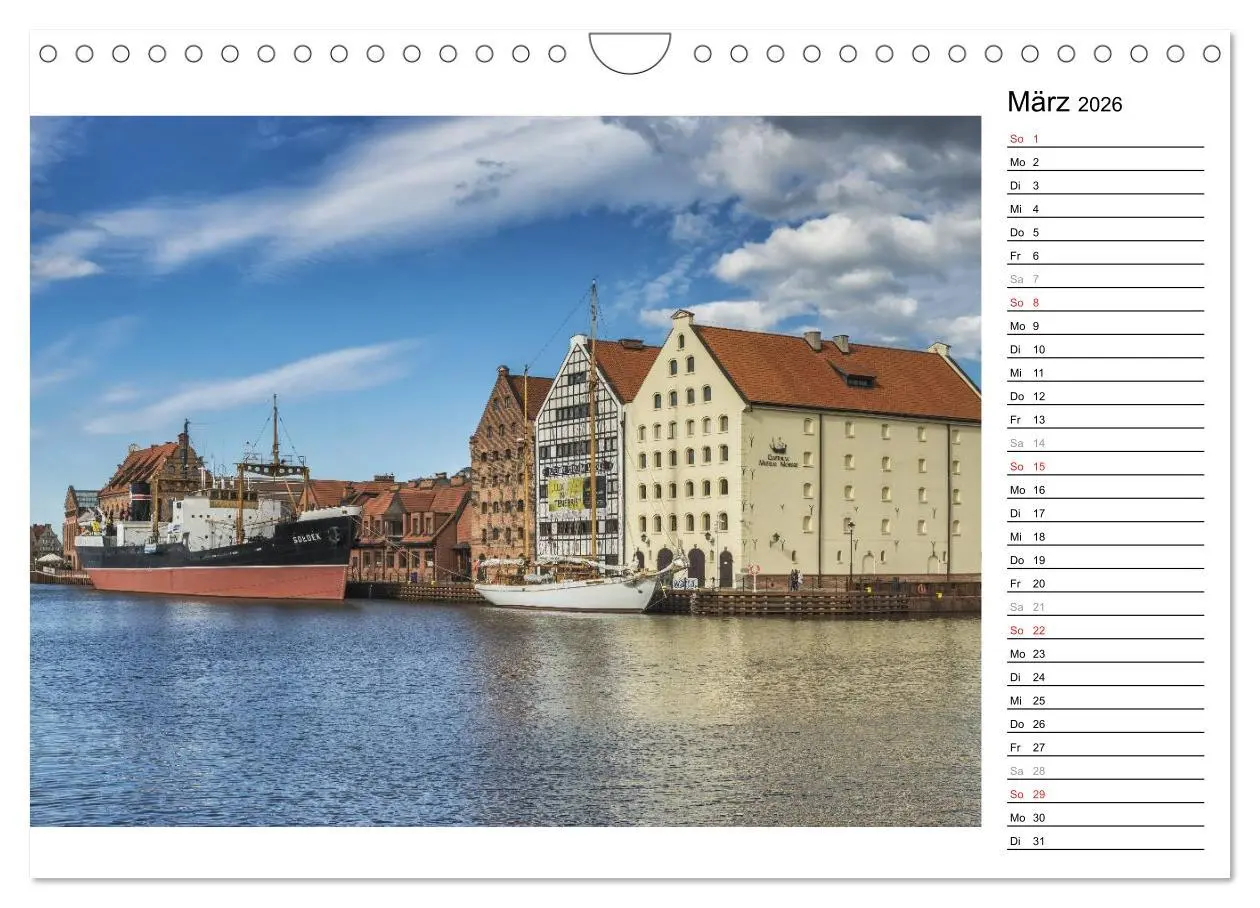The width and height of the screenshot is (1260, 908).
Task: Select the Sa 28 weekend entry
Action: 1025,770
